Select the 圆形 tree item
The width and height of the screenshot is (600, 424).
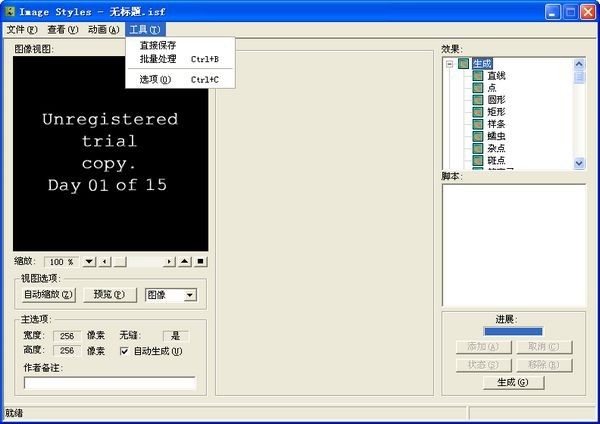click(496, 100)
